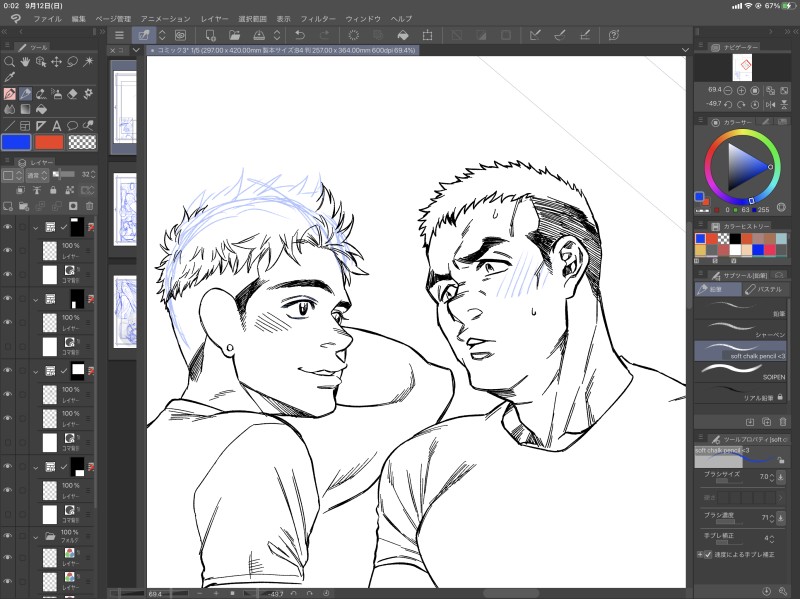Viewport: 800px width, 599px height.
Task: Select the straight Line figure tool
Action: click(9, 126)
